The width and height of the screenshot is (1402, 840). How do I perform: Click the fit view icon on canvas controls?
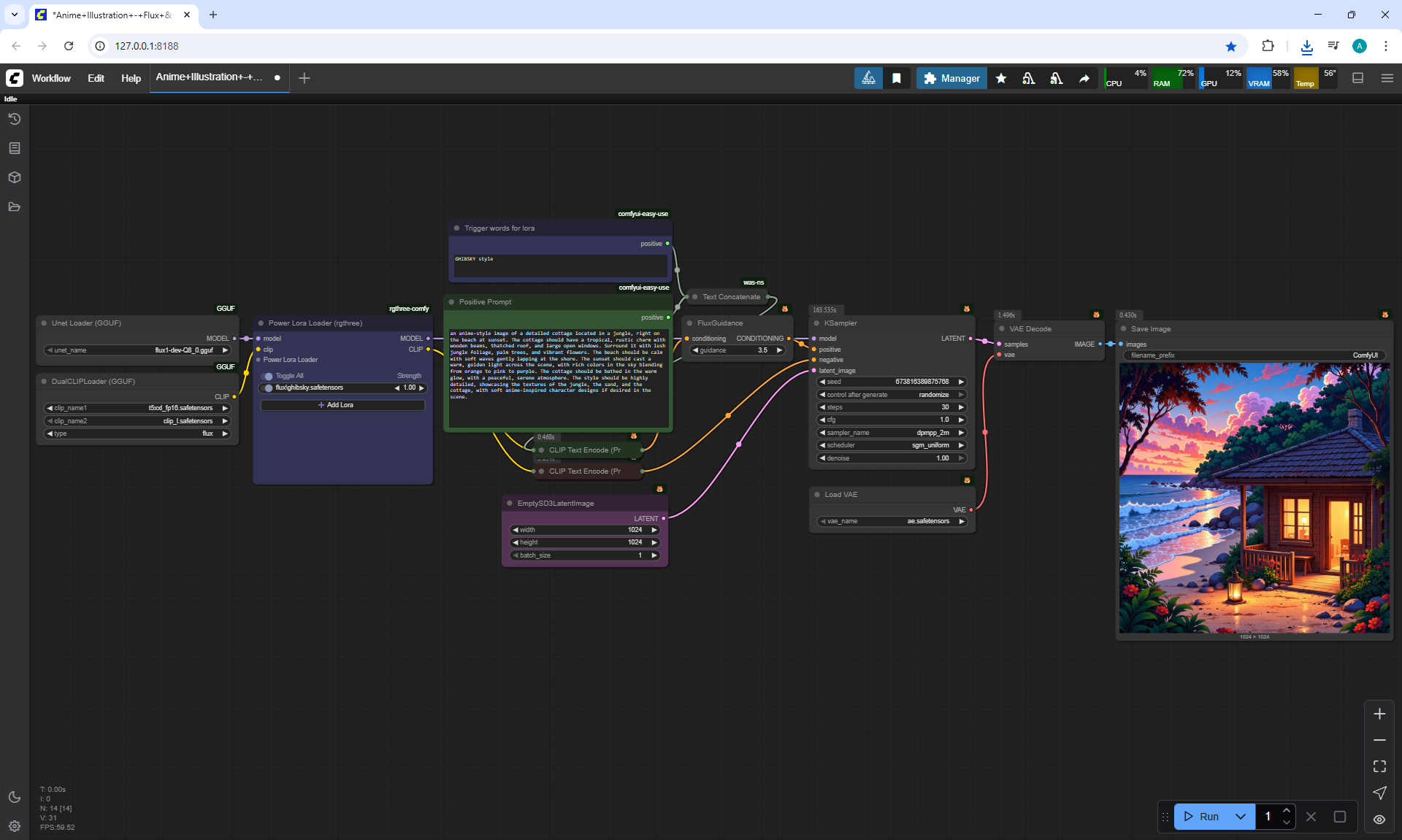1379,766
